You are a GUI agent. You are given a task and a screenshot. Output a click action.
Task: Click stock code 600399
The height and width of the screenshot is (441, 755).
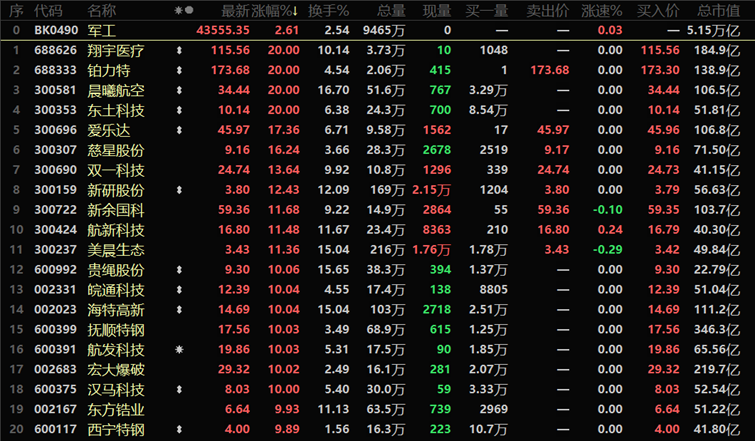pyautogui.click(x=55, y=329)
